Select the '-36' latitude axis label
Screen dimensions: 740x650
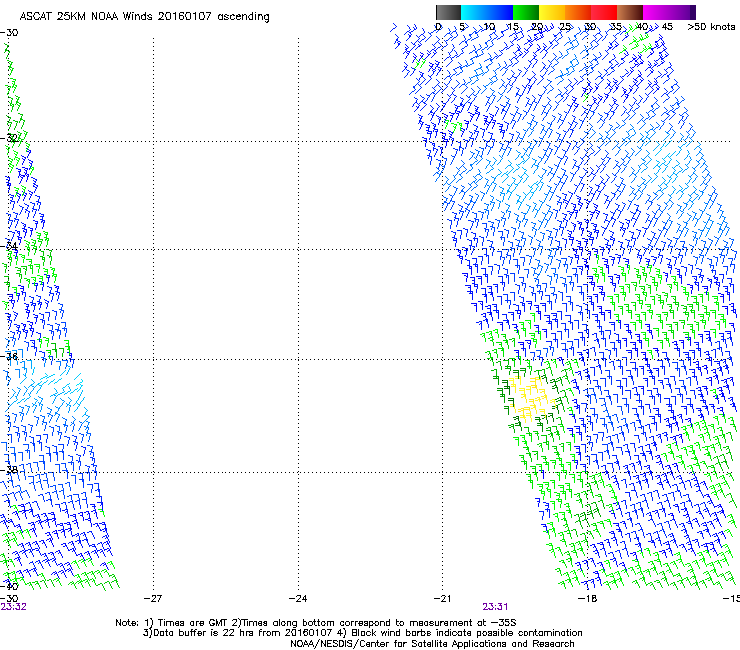tap(9, 356)
